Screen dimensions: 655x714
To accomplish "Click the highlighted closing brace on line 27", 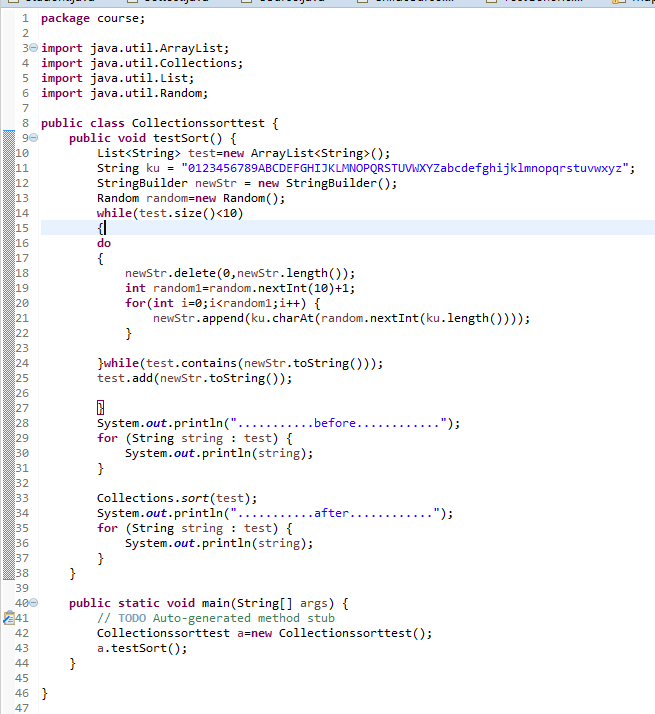I will pyautogui.click(x=100, y=408).
